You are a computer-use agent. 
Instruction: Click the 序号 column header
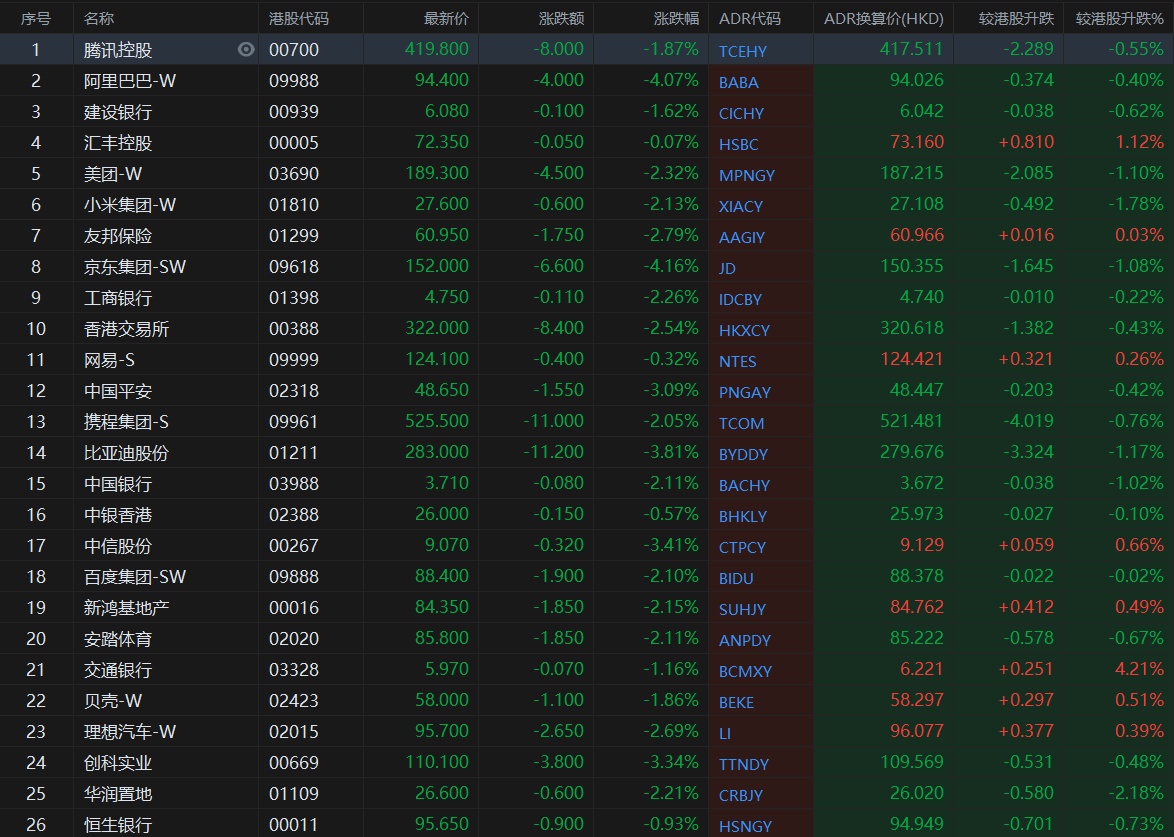coord(36,18)
